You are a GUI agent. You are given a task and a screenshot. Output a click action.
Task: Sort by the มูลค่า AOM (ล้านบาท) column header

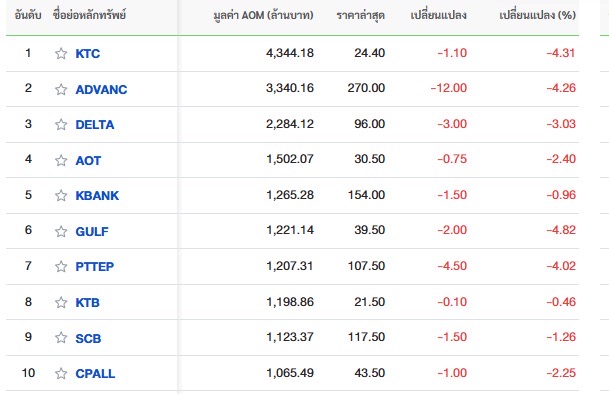coord(263,16)
